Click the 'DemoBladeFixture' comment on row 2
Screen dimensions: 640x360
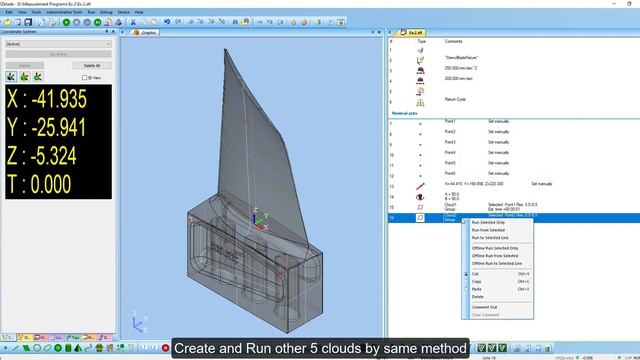click(x=461, y=58)
